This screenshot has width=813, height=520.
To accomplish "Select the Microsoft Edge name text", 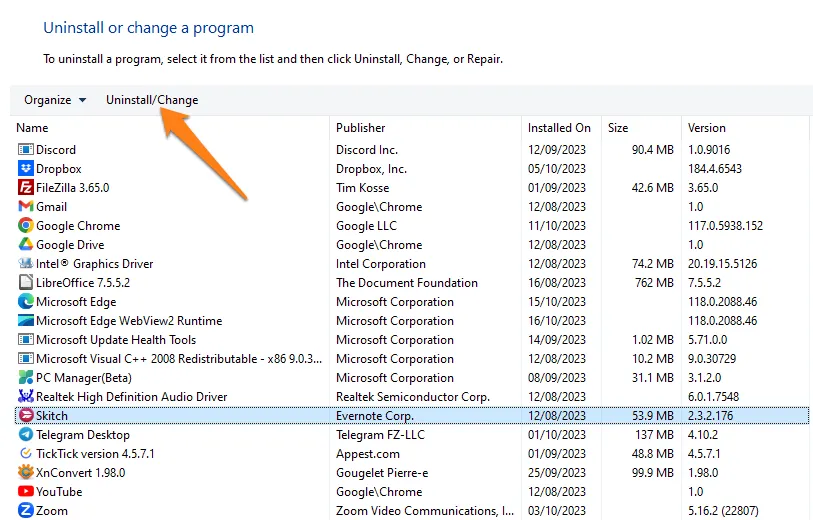I will pyautogui.click(x=76, y=302).
